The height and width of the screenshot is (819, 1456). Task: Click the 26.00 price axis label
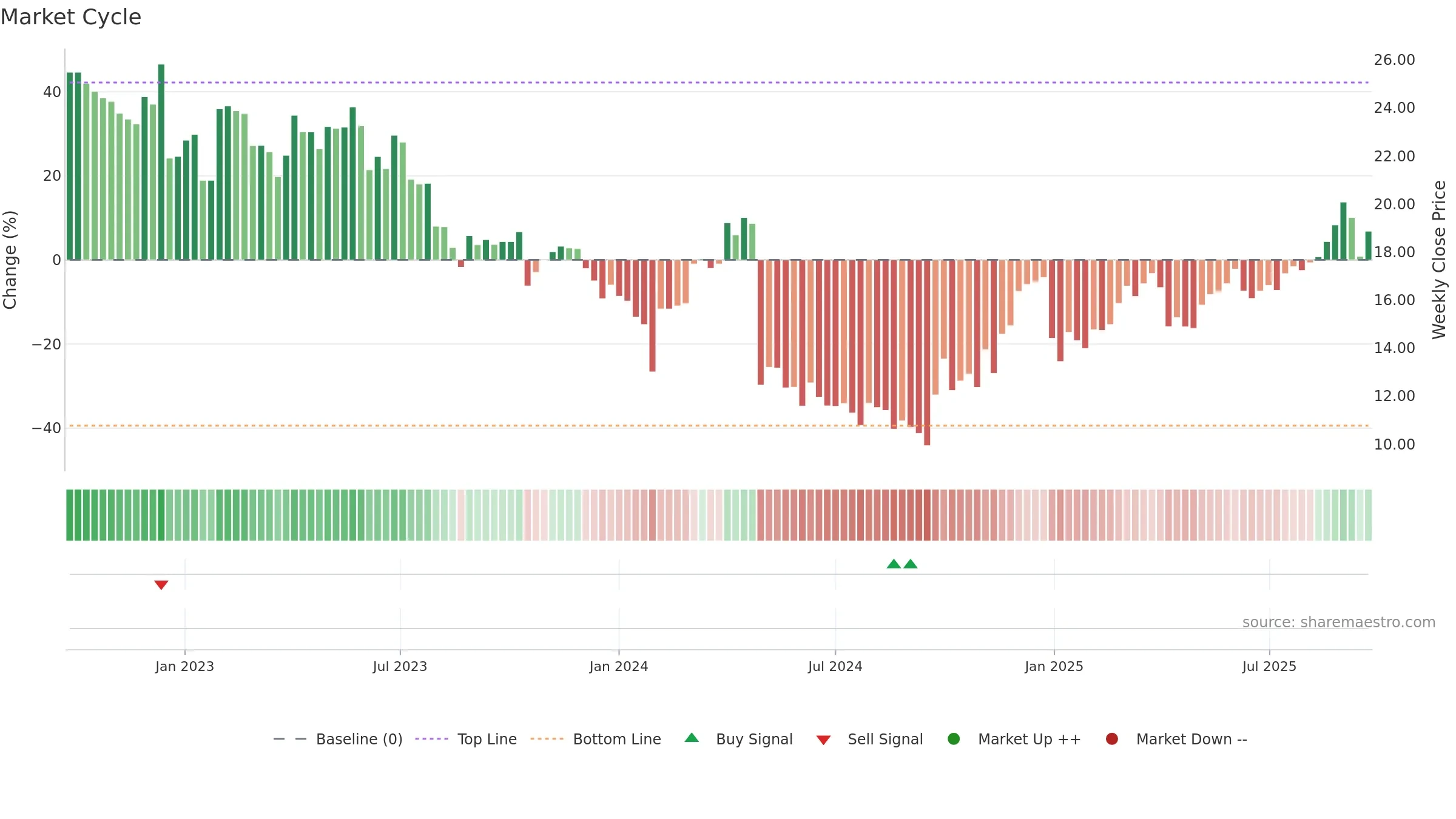[x=1394, y=60]
